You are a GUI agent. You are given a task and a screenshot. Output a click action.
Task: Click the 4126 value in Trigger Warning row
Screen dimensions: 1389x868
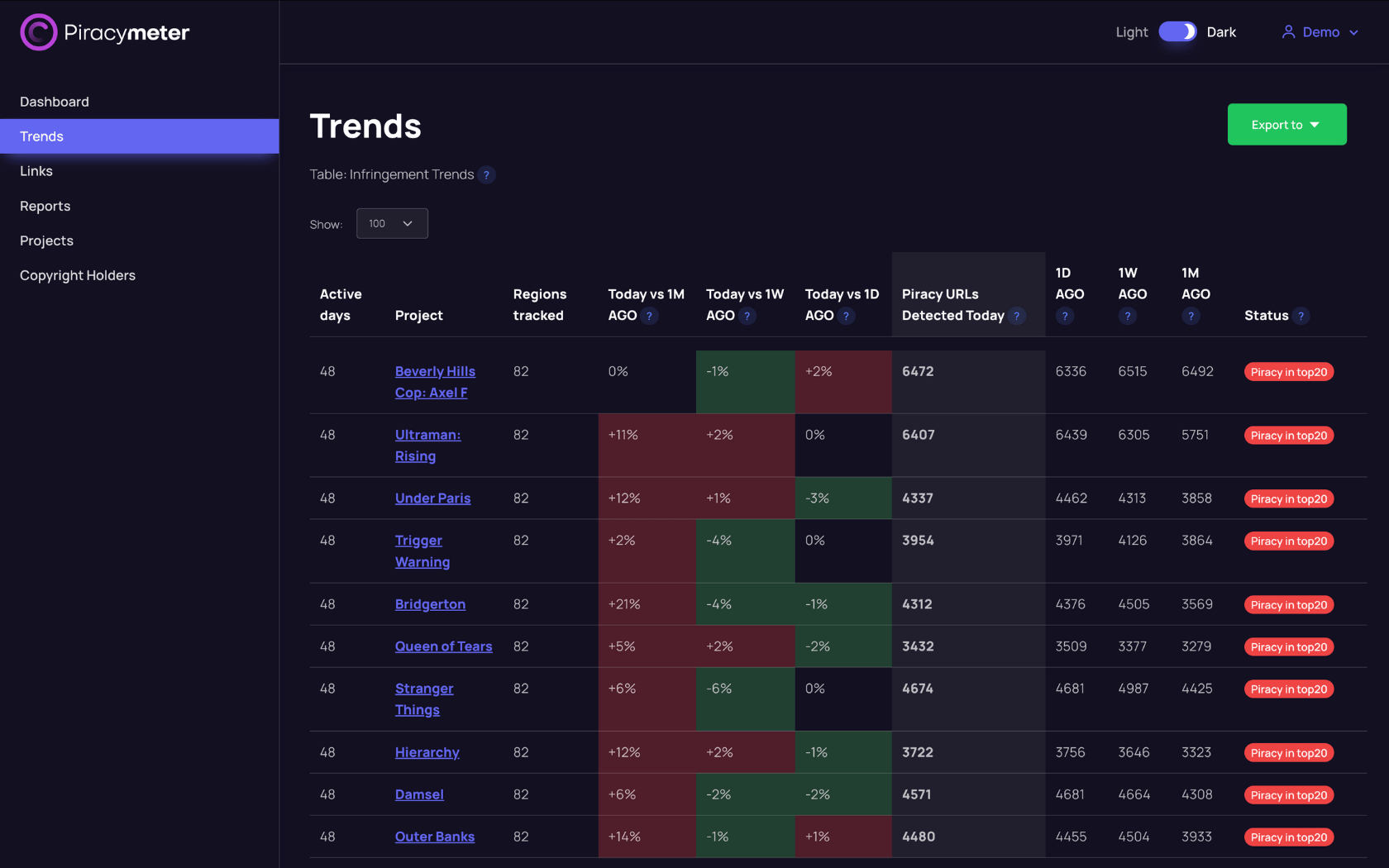tap(1134, 541)
